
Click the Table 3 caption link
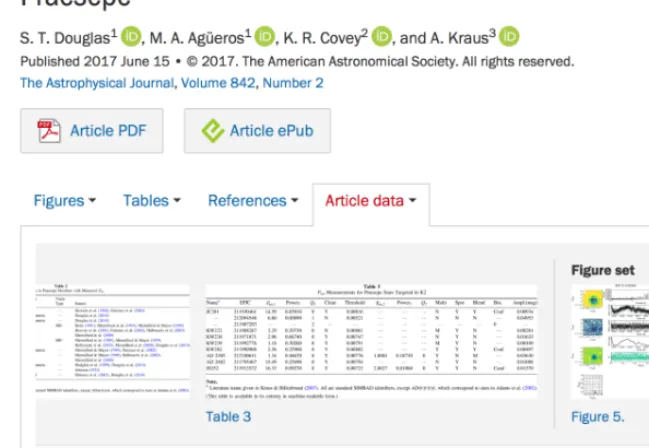tap(228, 417)
